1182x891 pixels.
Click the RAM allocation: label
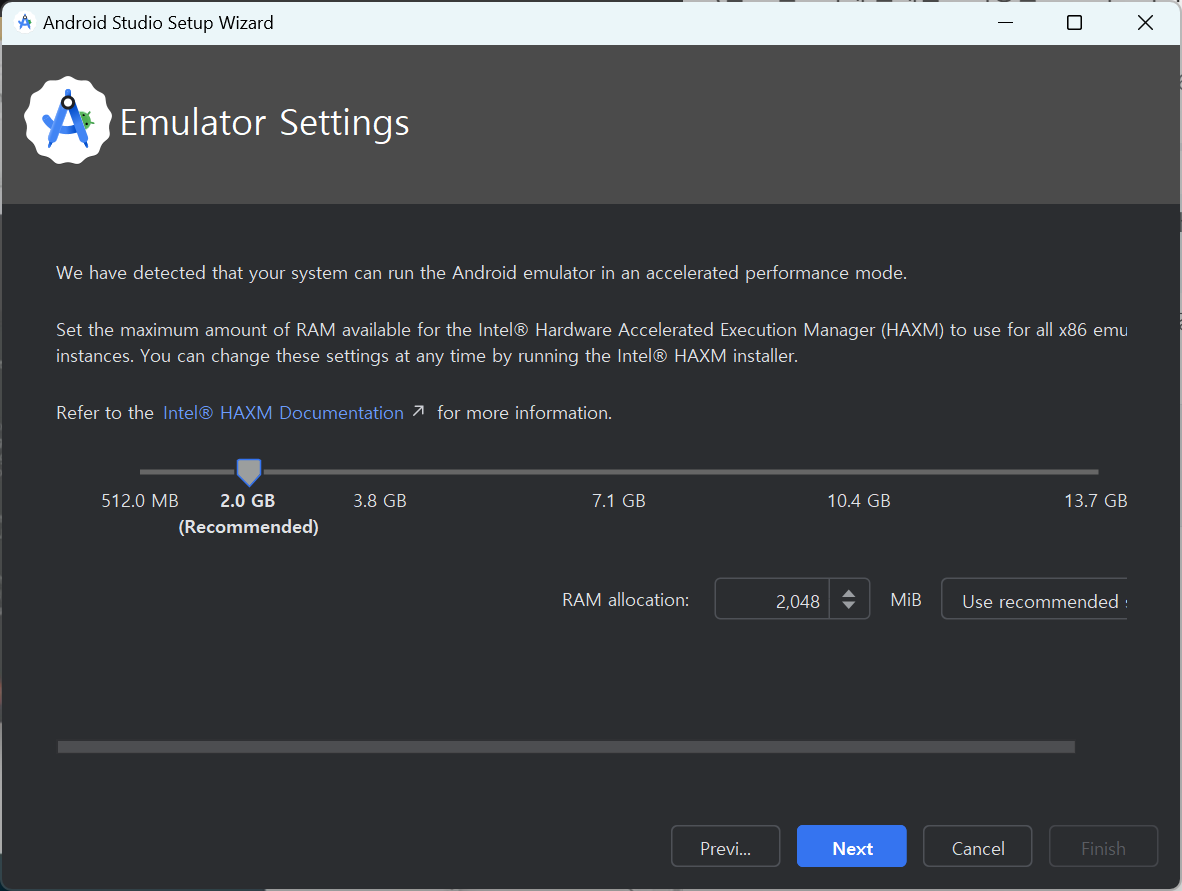coord(626,599)
